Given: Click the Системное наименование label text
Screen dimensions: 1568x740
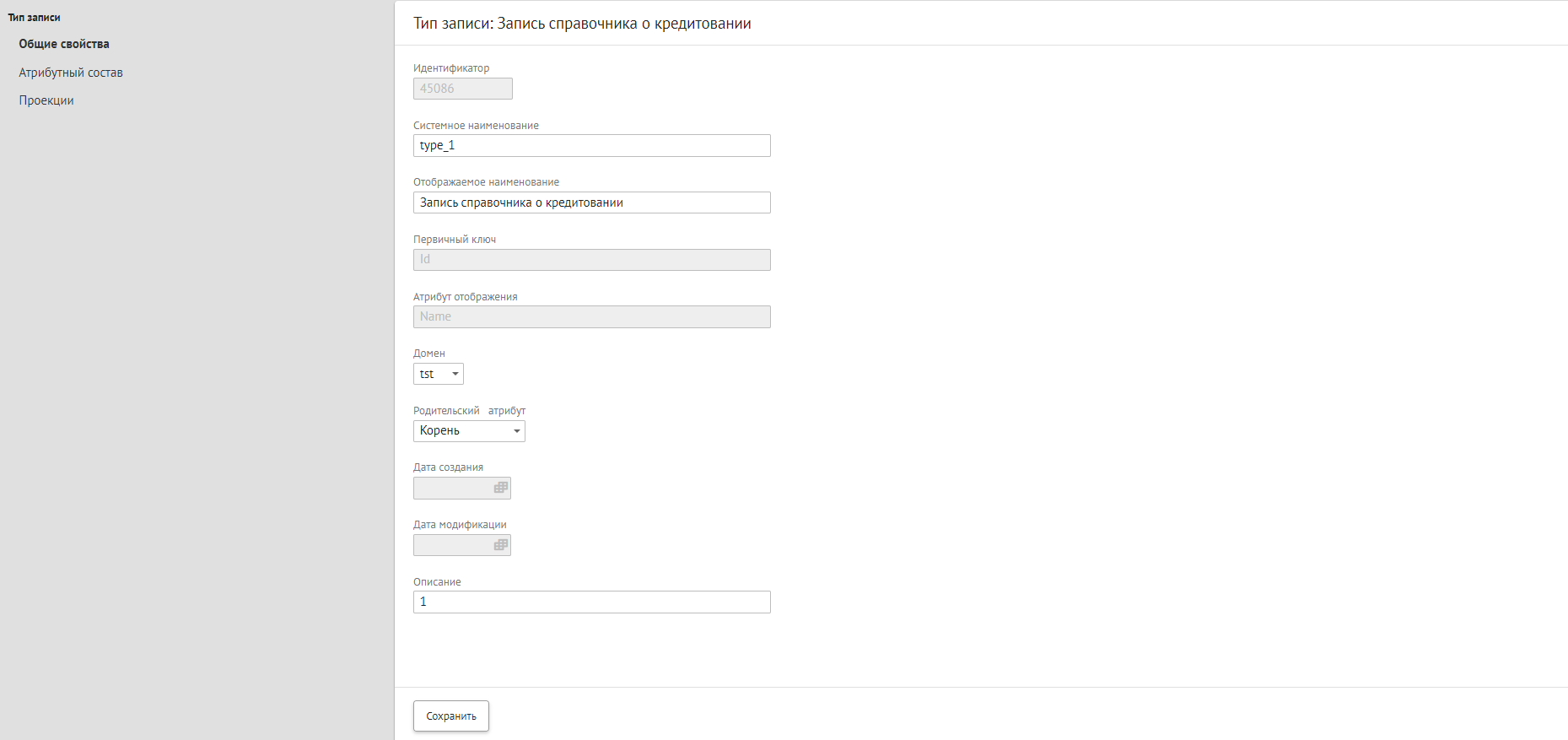Looking at the screenshot, I should [x=476, y=126].
